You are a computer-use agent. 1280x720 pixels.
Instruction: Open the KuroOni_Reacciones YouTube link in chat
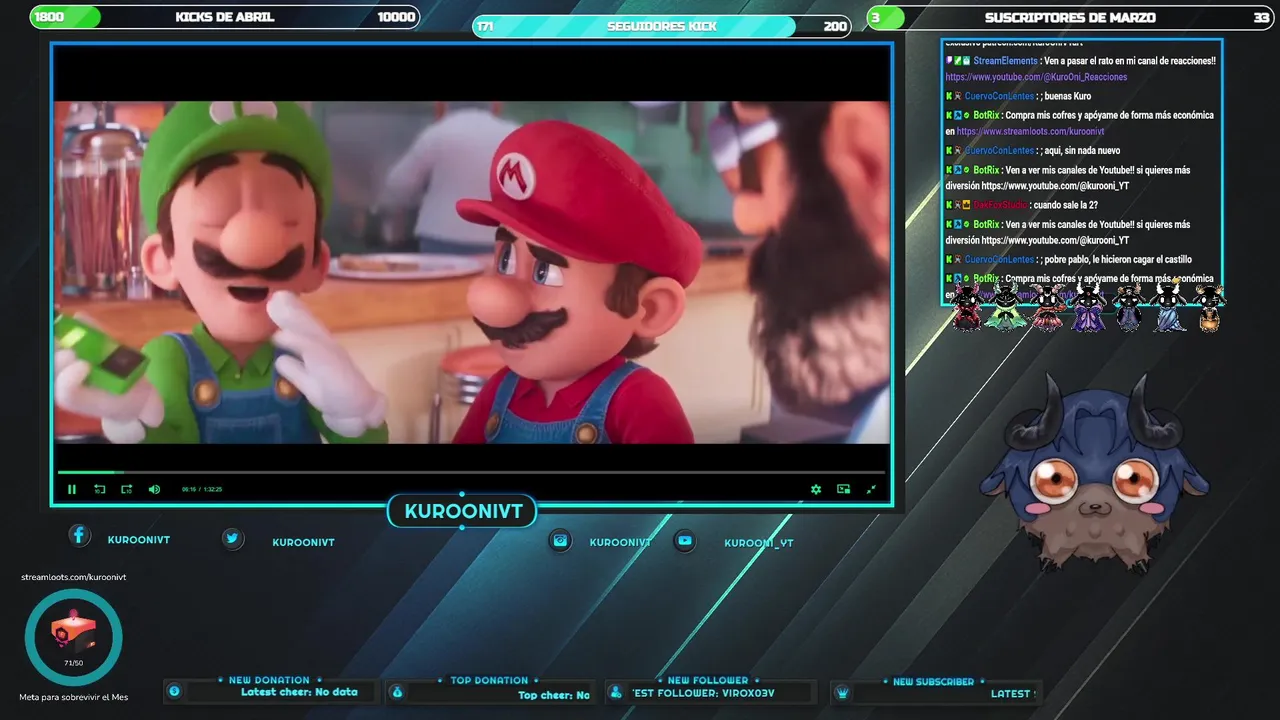click(1036, 77)
